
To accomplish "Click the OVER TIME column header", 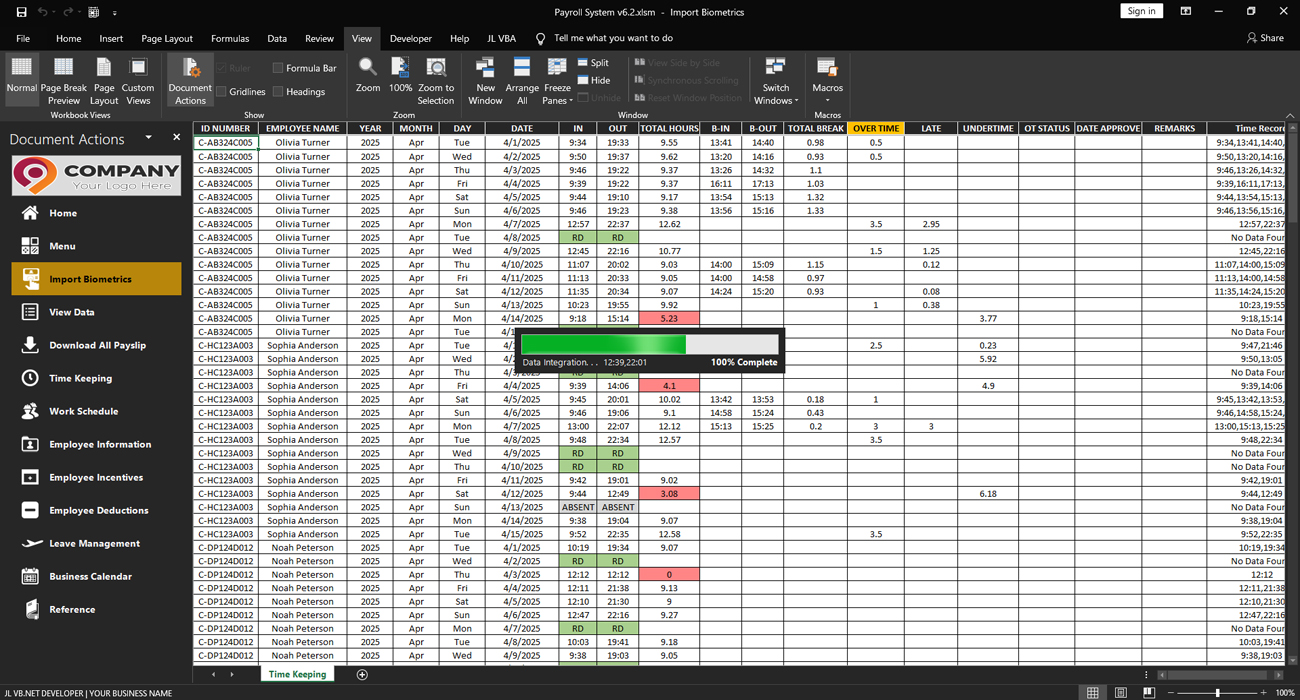I will point(876,128).
